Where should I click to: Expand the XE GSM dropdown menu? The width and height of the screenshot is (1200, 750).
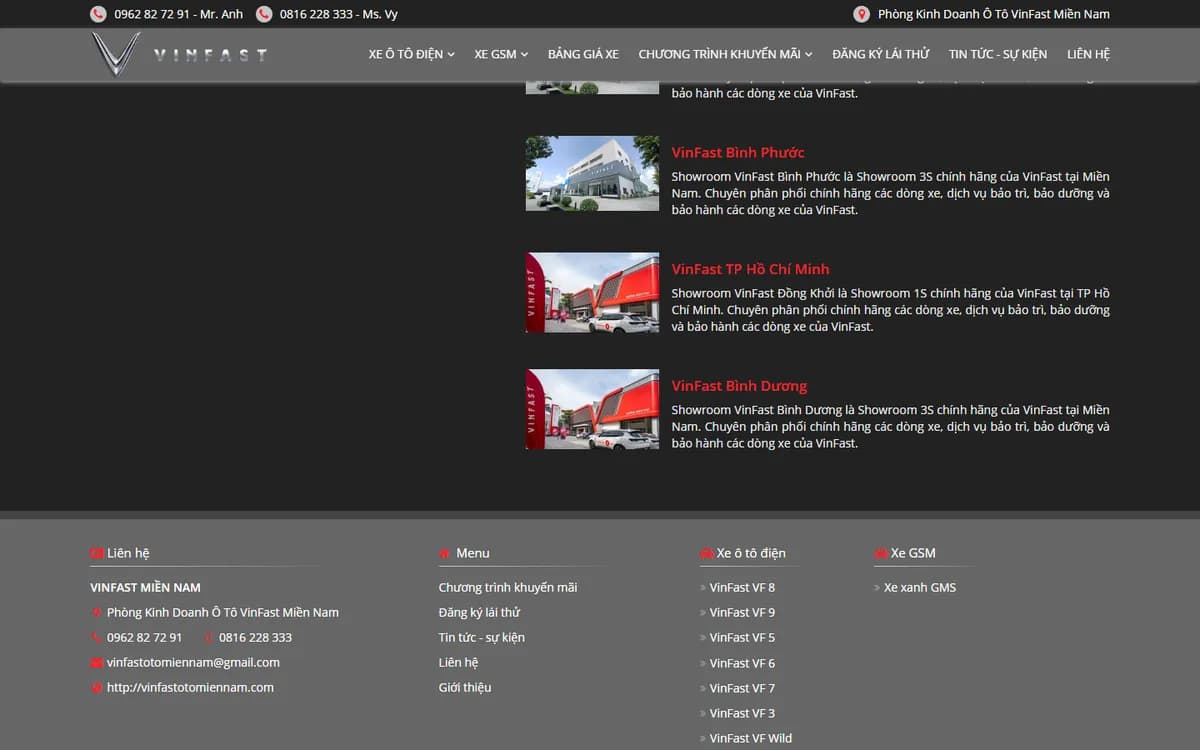501,54
